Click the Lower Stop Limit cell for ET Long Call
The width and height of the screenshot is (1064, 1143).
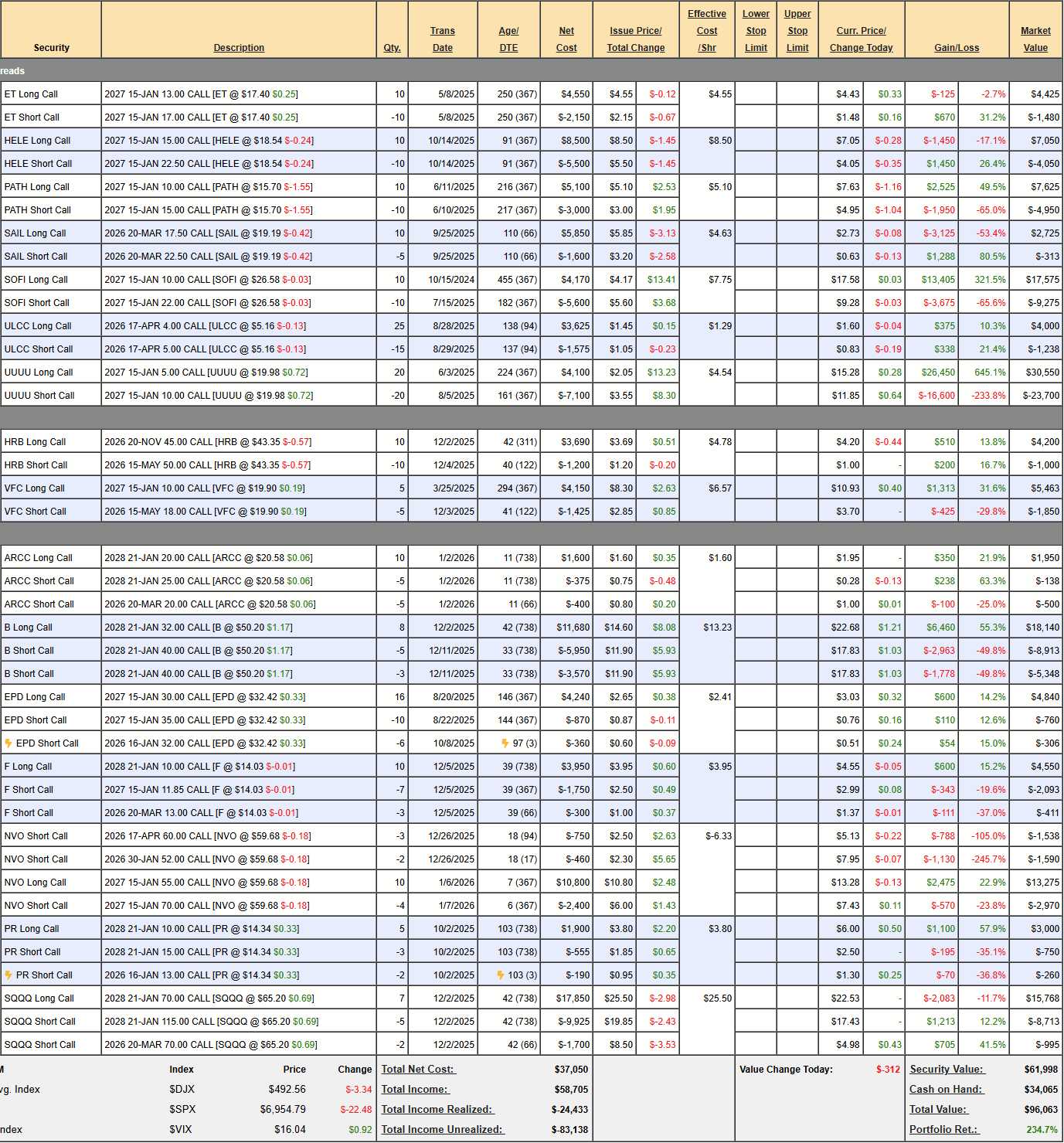point(756,94)
